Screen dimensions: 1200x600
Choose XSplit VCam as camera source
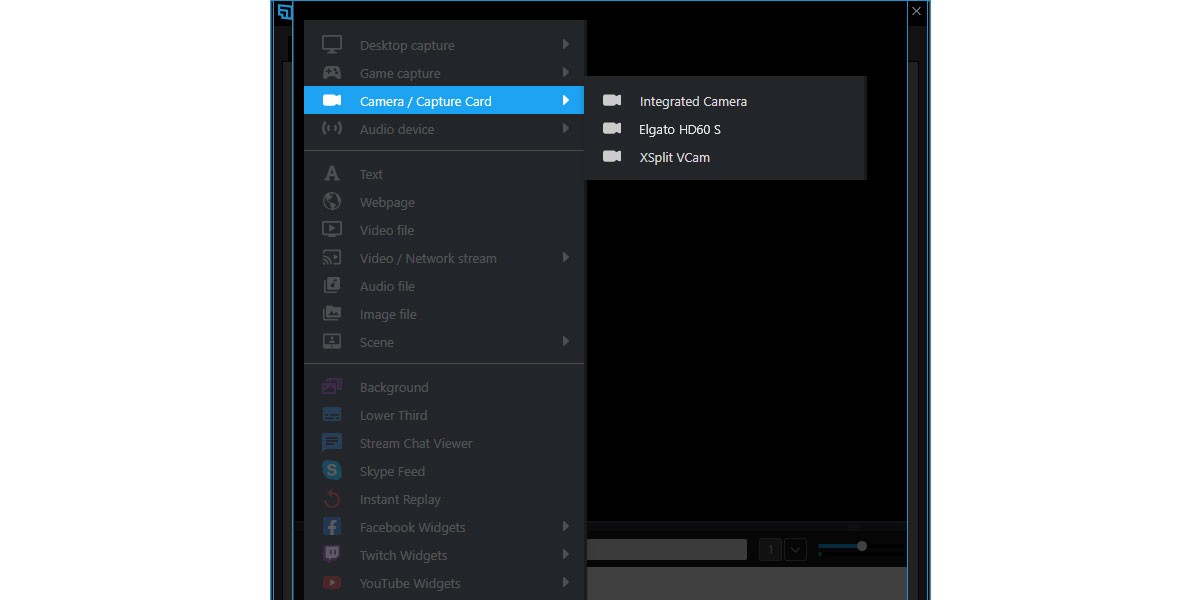(x=675, y=157)
